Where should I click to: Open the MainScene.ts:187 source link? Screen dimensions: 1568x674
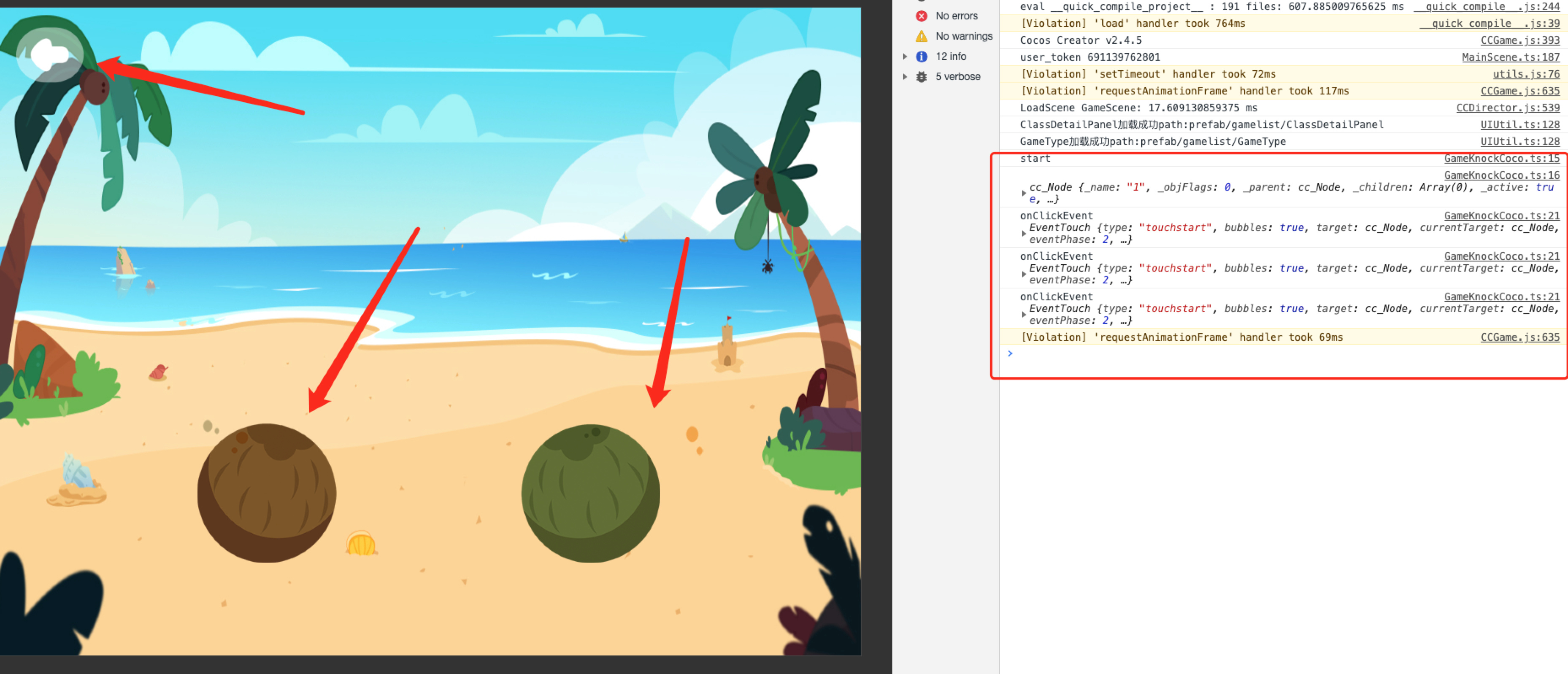[1510, 57]
